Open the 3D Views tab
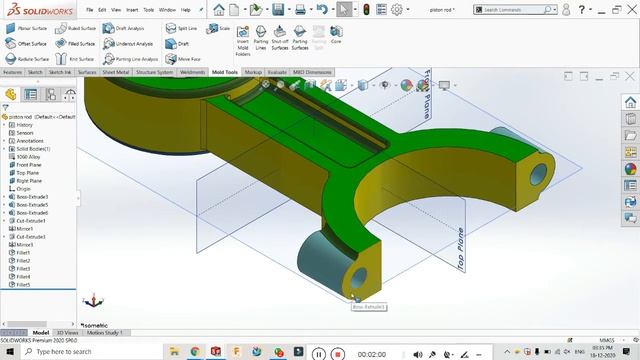The image size is (640, 360). pyautogui.click(x=67, y=333)
